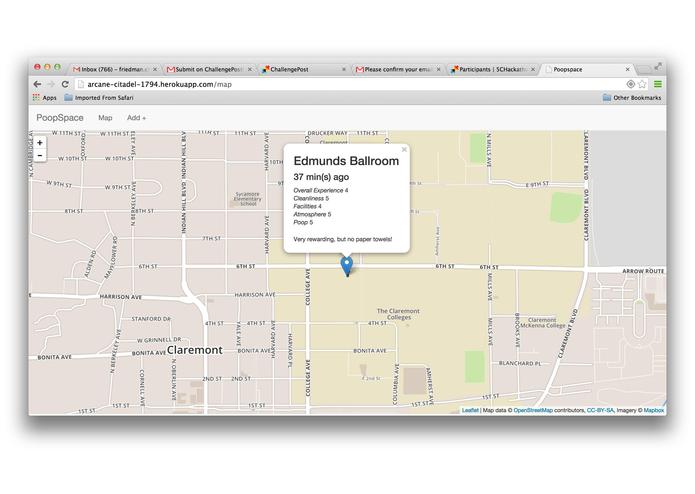Click the 'Atmosphere 5' rating line

click(312, 214)
